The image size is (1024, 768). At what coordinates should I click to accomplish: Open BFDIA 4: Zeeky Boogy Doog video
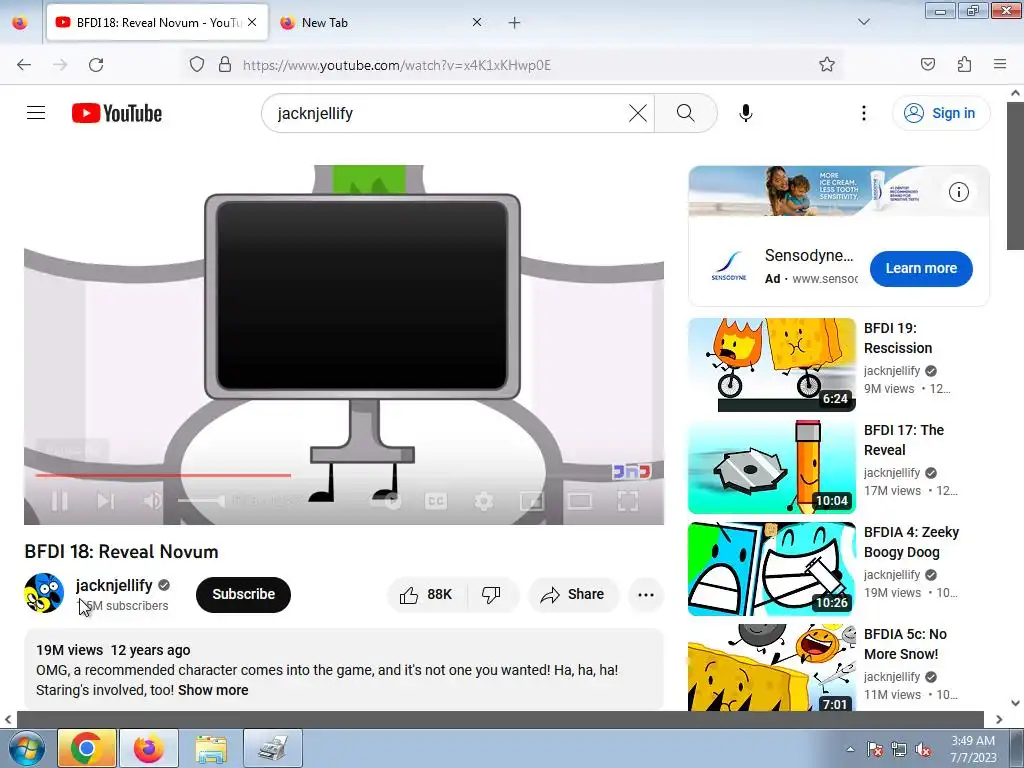(x=771, y=569)
